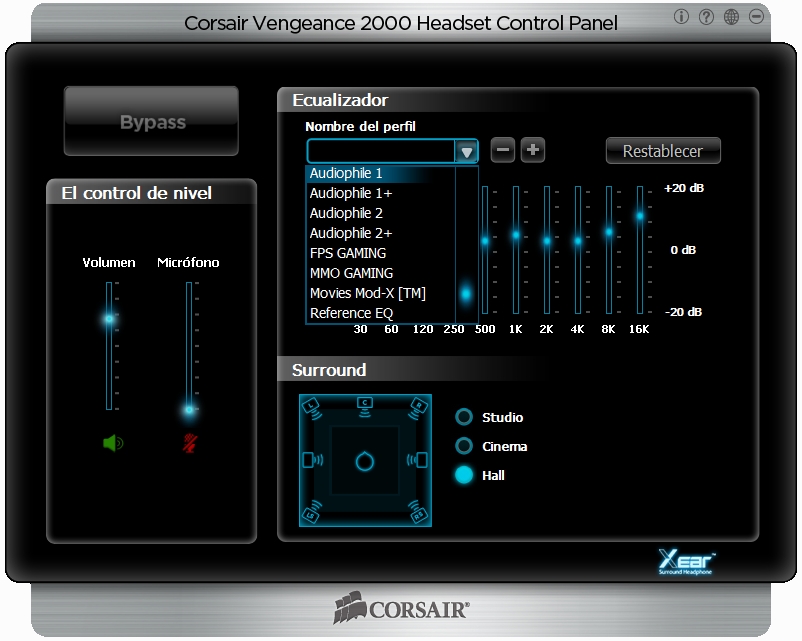This screenshot has width=802, height=641.
Task: Click the Restablecer reset button
Action: tap(663, 151)
